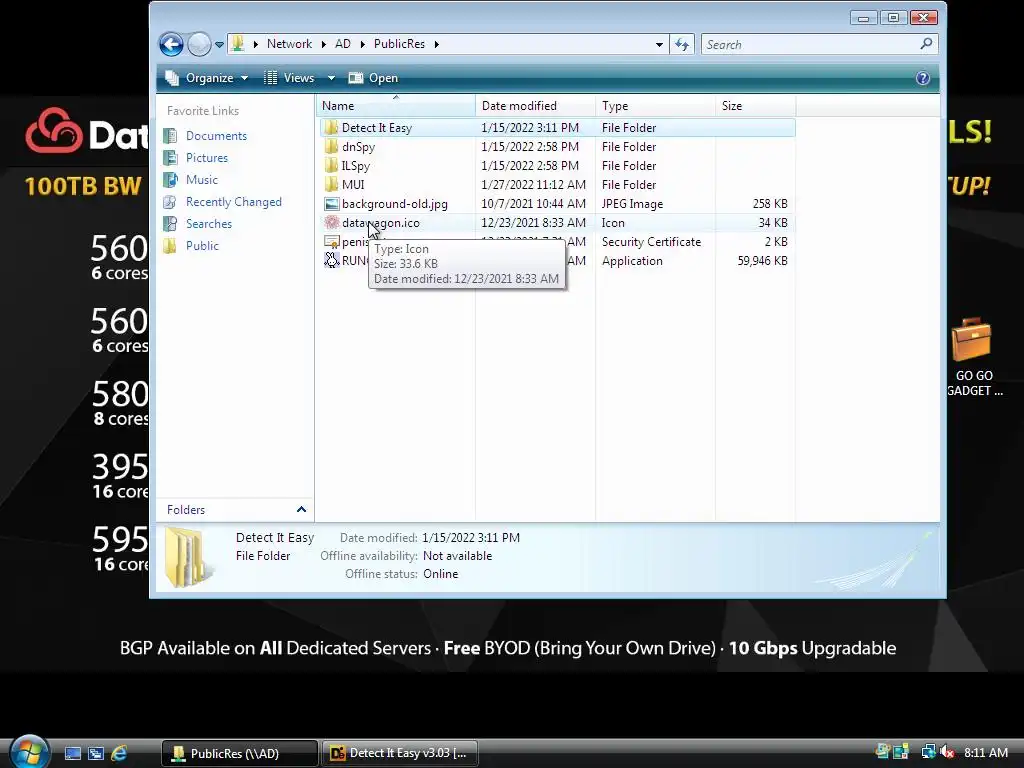Sort by the Size column header
Image resolution: width=1024 pixels, height=768 pixels.
coord(756,106)
